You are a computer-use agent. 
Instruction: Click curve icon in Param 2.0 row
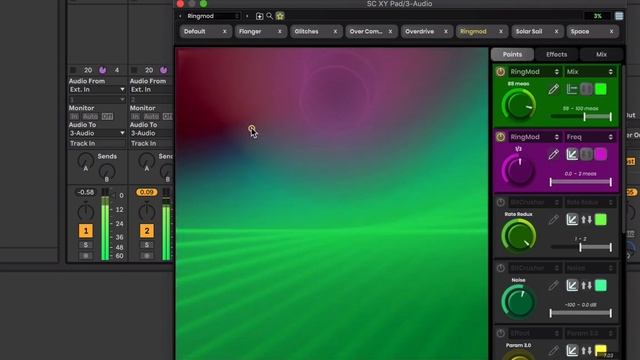coord(572,350)
